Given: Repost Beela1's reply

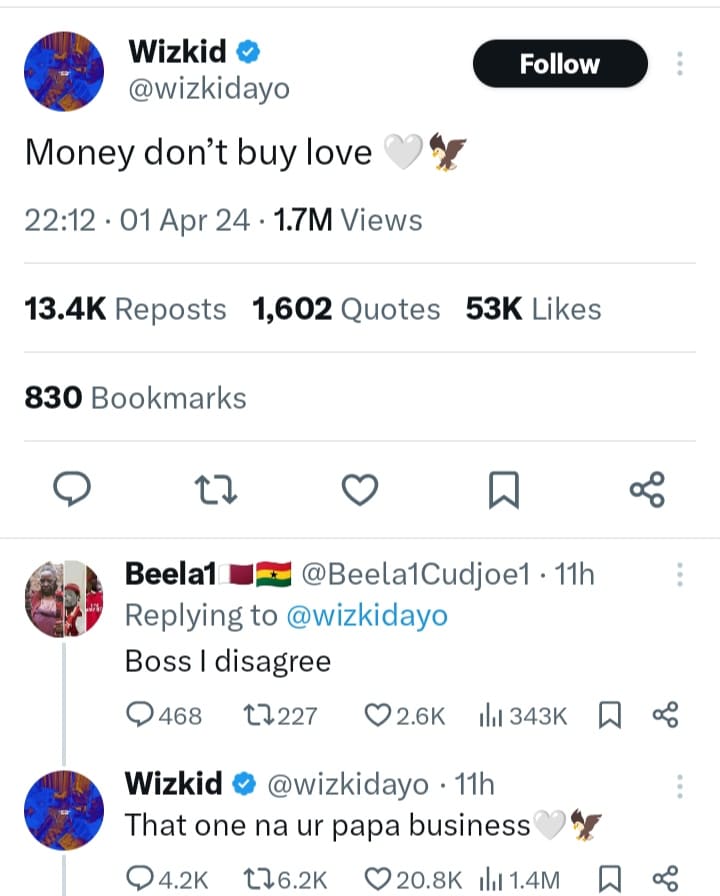Looking at the screenshot, I should coord(258,715).
